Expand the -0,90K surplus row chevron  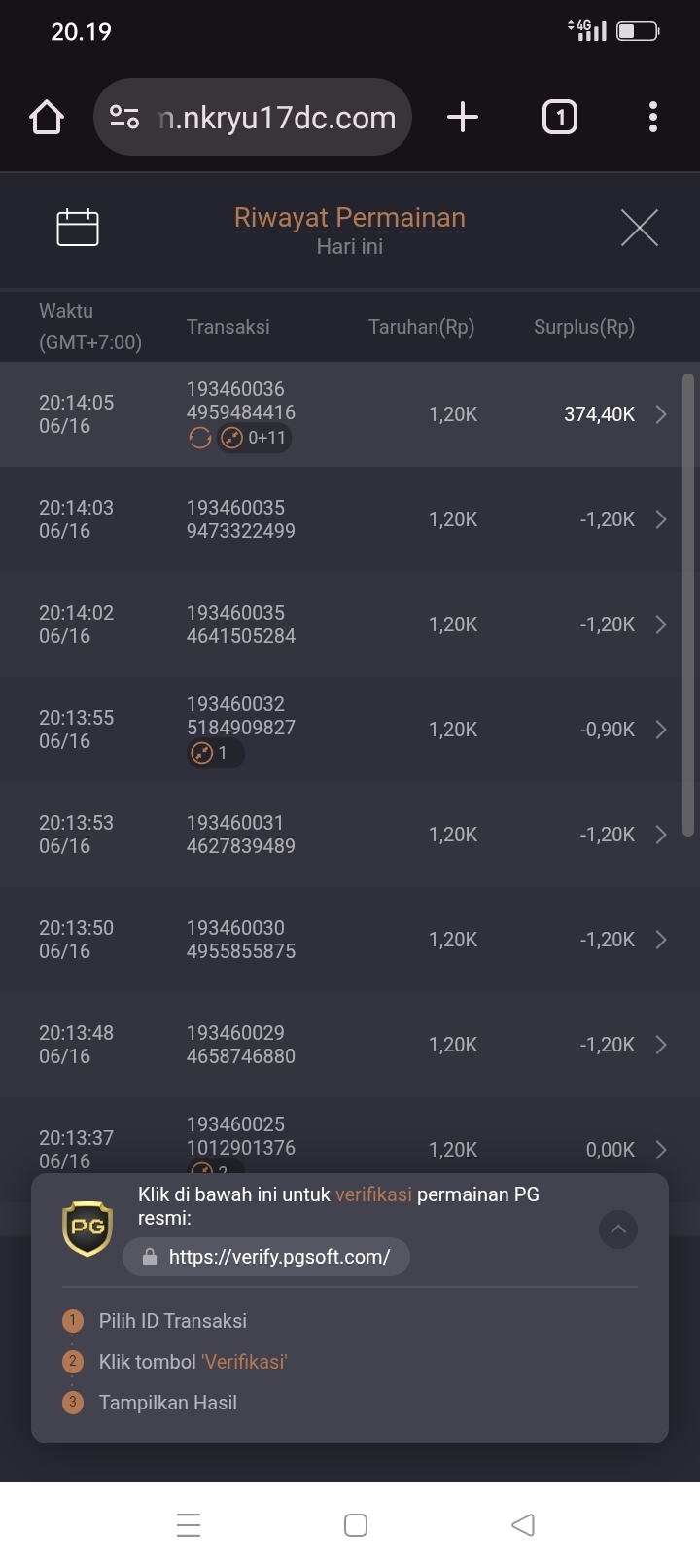click(x=661, y=730)
